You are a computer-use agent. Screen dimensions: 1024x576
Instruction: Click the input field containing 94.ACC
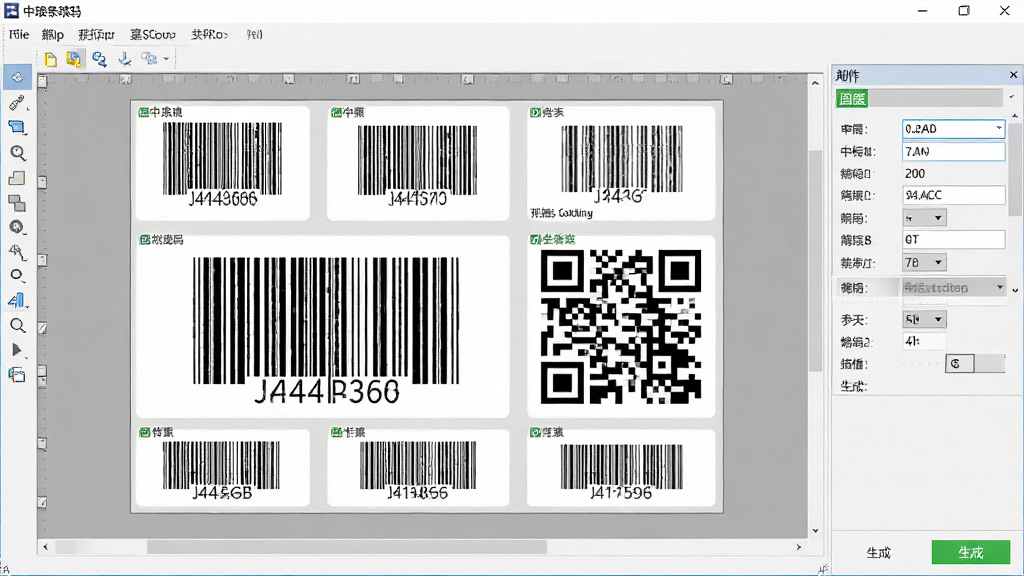coord(953,195)
